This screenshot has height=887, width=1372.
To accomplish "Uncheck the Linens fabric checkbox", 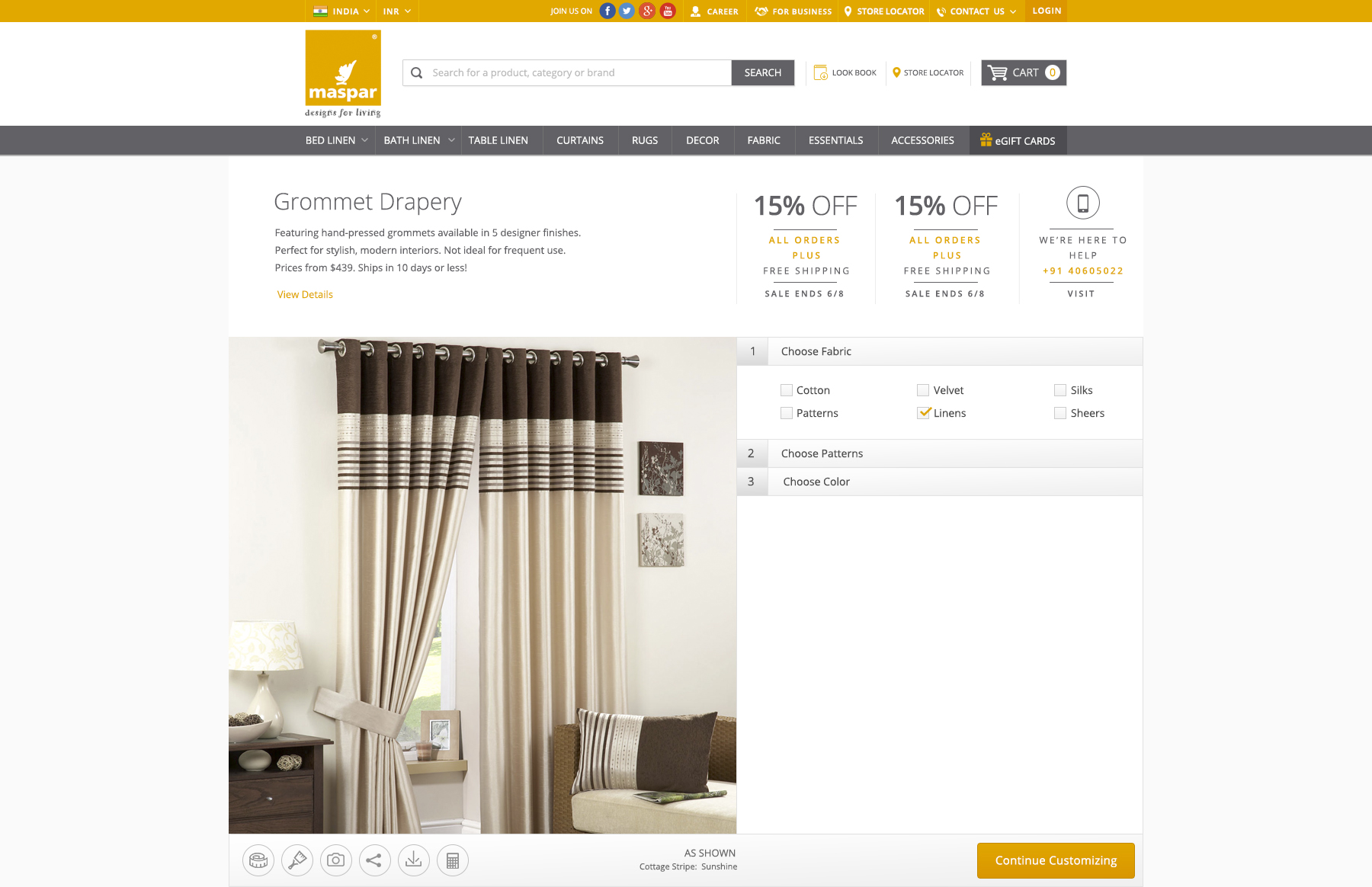I will (x=923, y=413).
